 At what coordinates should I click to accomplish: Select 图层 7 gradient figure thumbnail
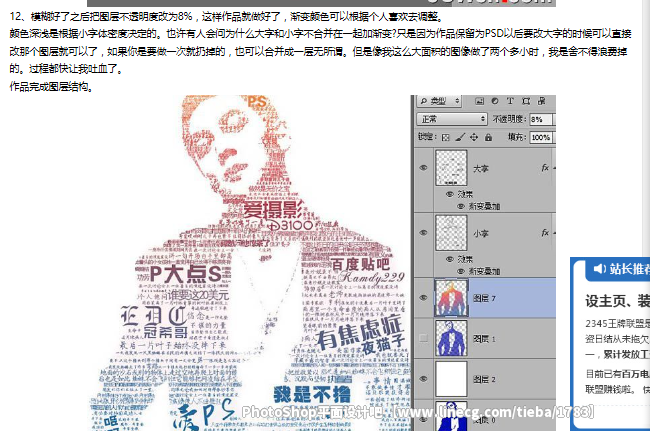coord(451,298)
